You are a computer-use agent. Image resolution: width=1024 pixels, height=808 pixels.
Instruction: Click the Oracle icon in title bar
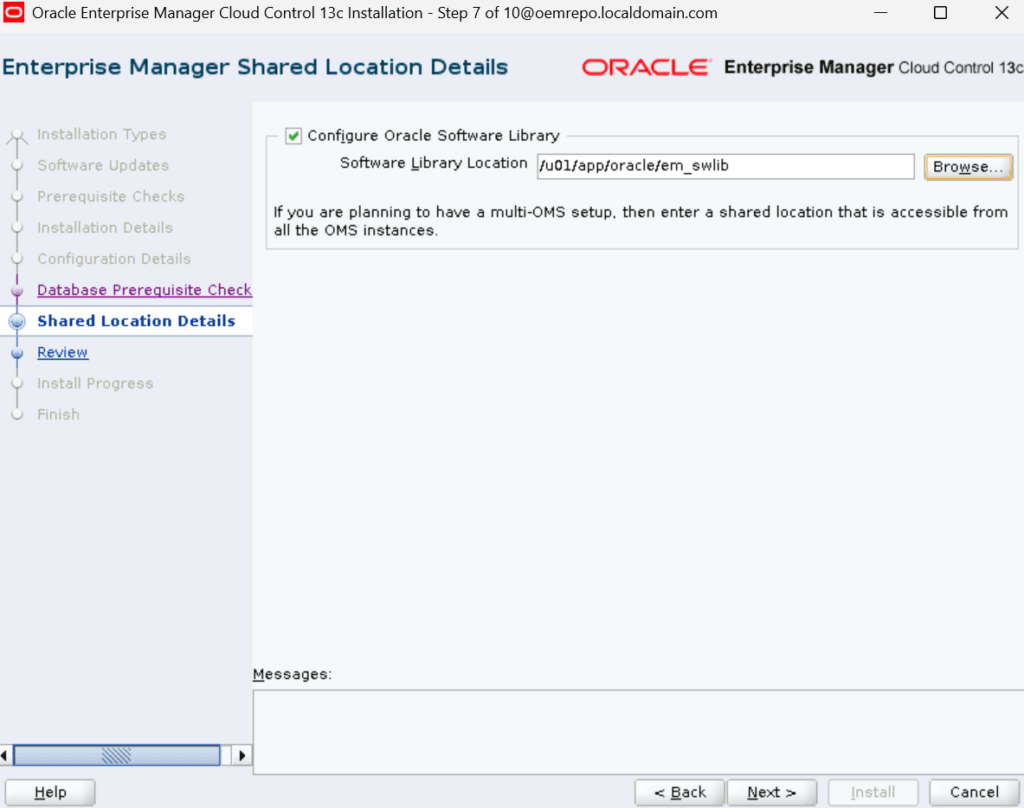(x=14, y=12)
